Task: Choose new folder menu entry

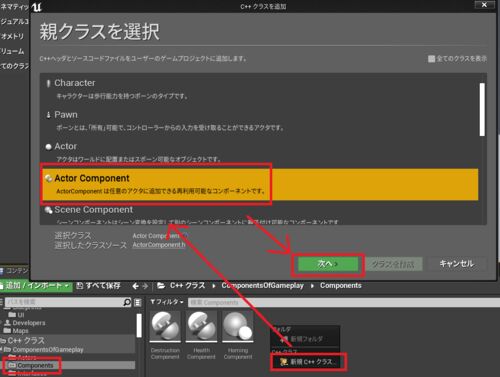Action: point(305,339)
